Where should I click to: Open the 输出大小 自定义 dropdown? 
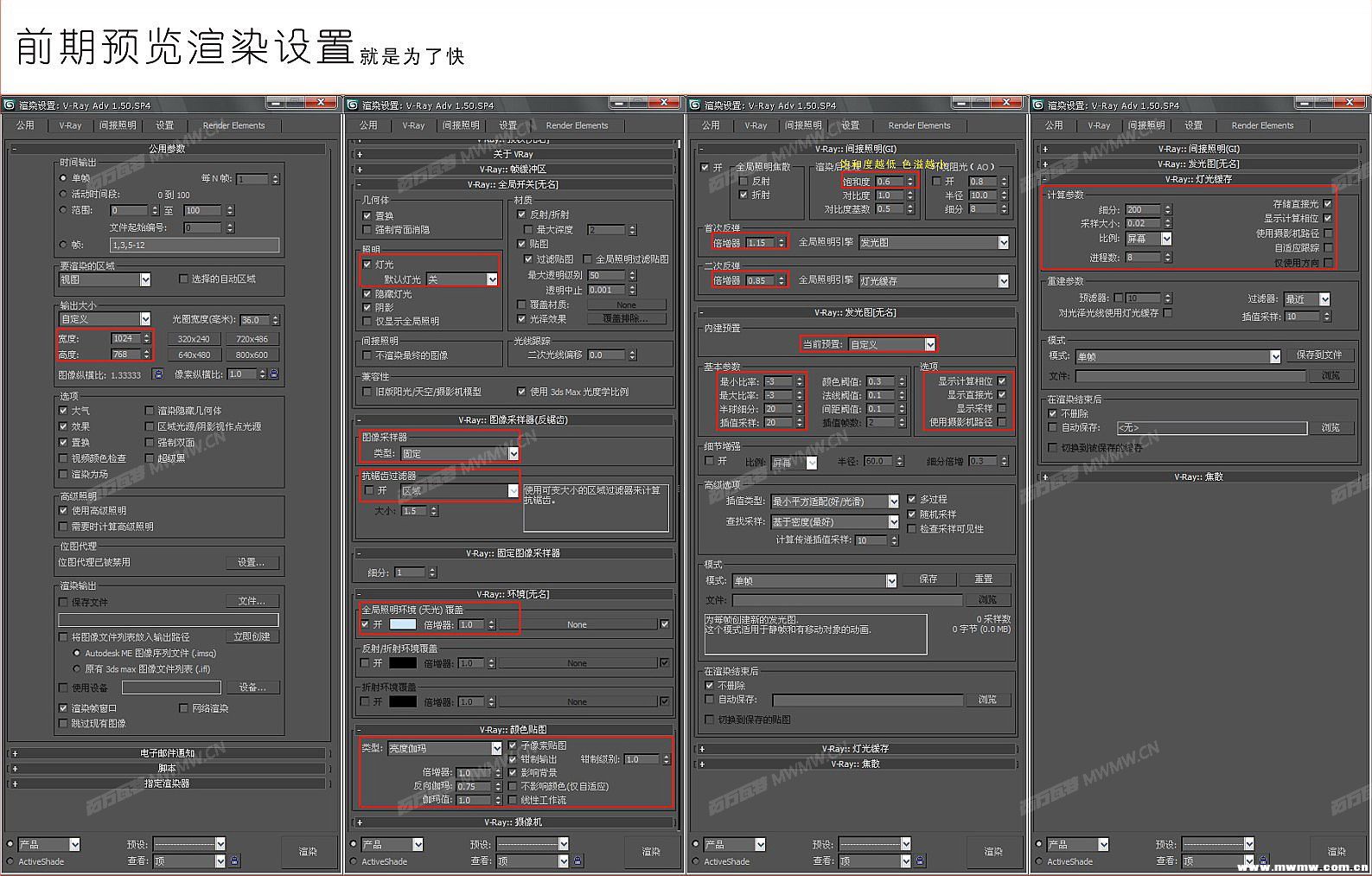point(105,319)
